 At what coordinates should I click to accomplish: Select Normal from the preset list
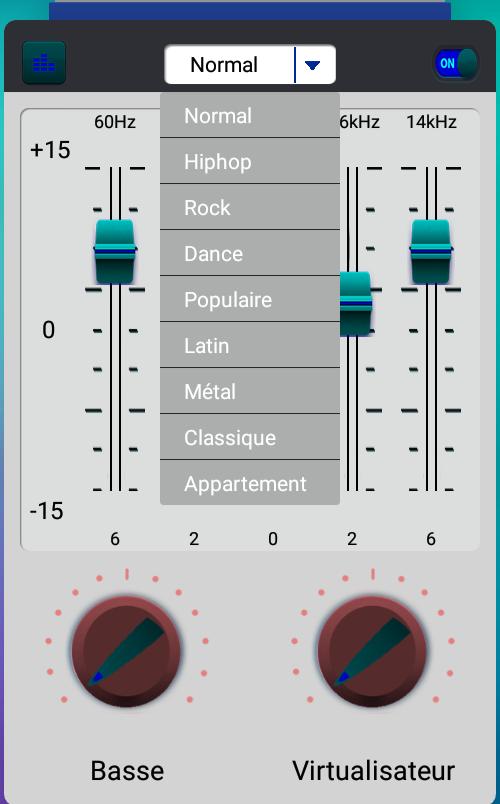[x=250, y=115]
